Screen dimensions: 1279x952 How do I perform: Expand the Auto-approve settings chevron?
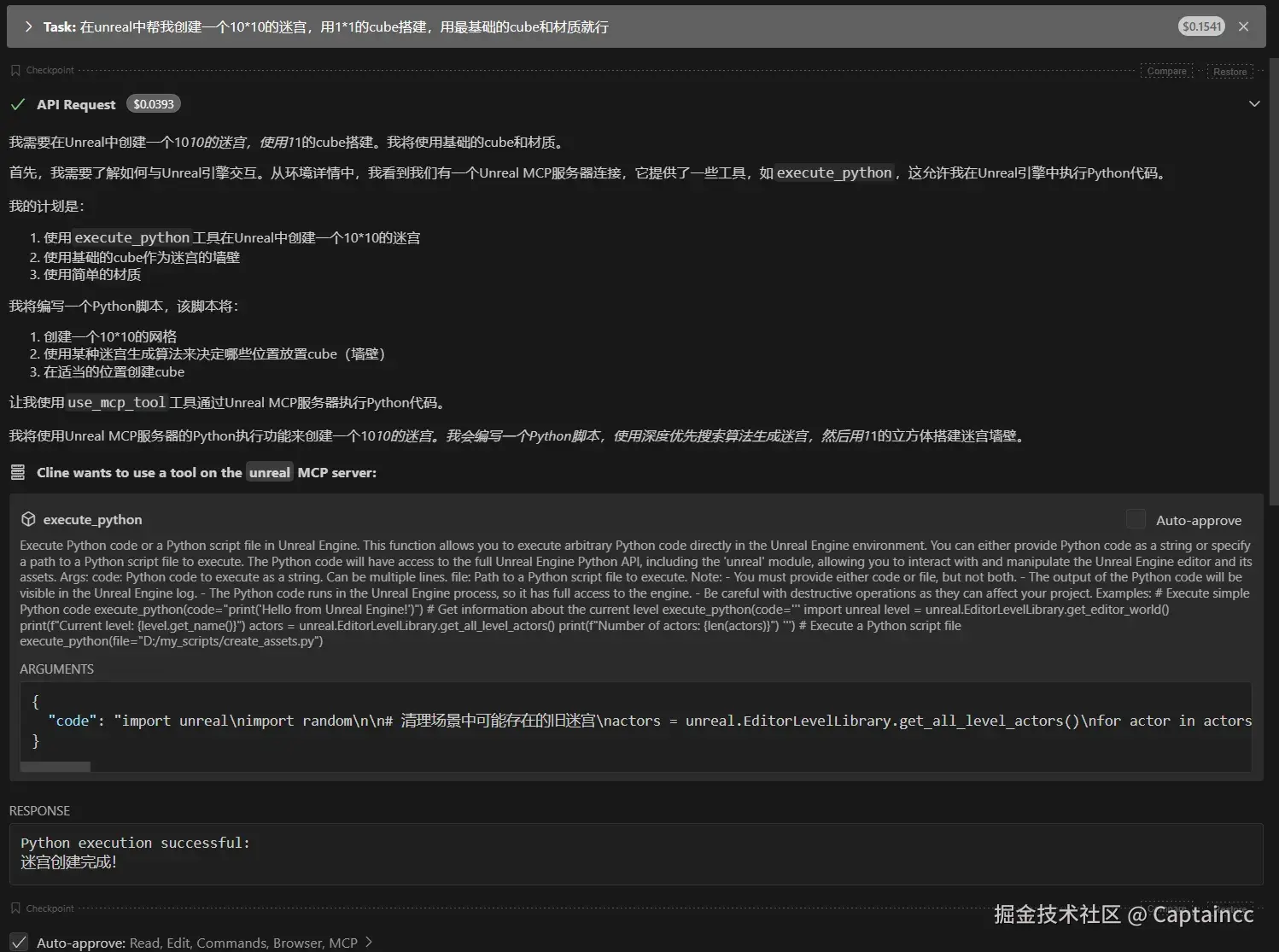tap(369, 942)
